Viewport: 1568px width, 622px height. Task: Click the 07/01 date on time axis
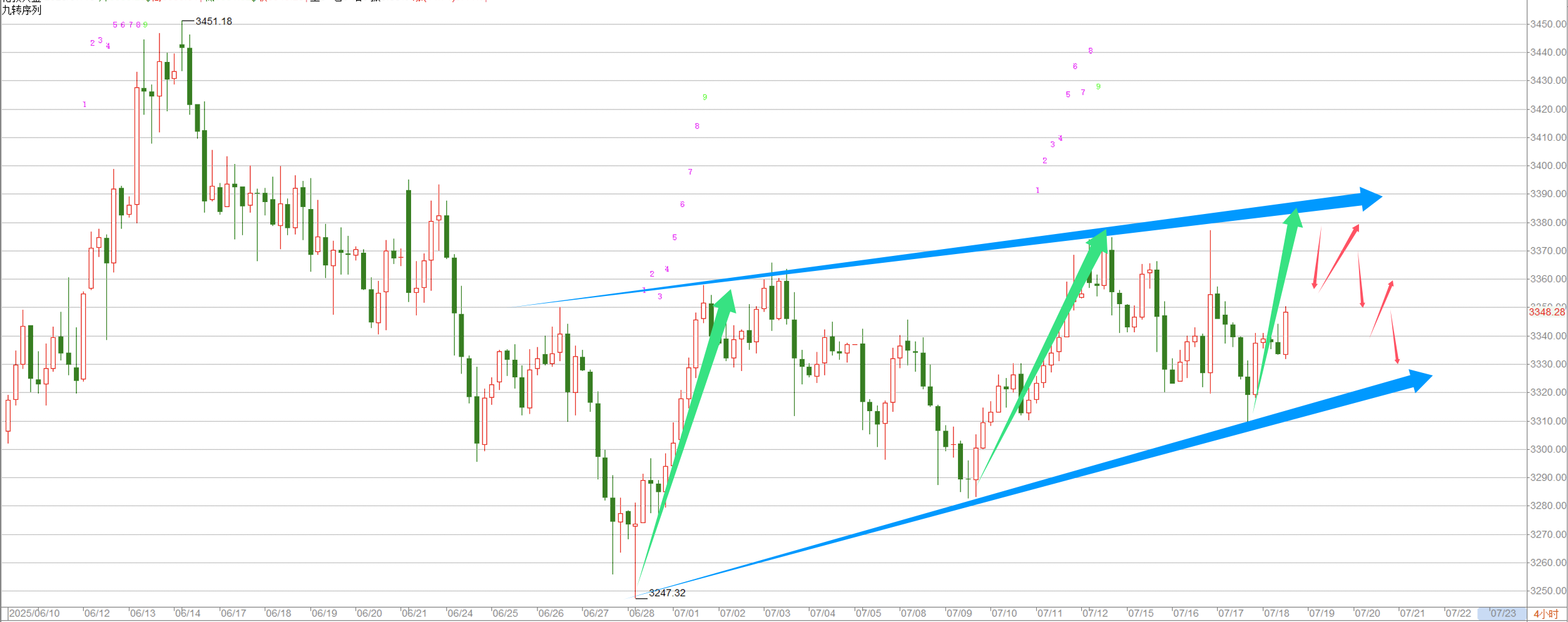pyautogui.click(x=686, y=613)
